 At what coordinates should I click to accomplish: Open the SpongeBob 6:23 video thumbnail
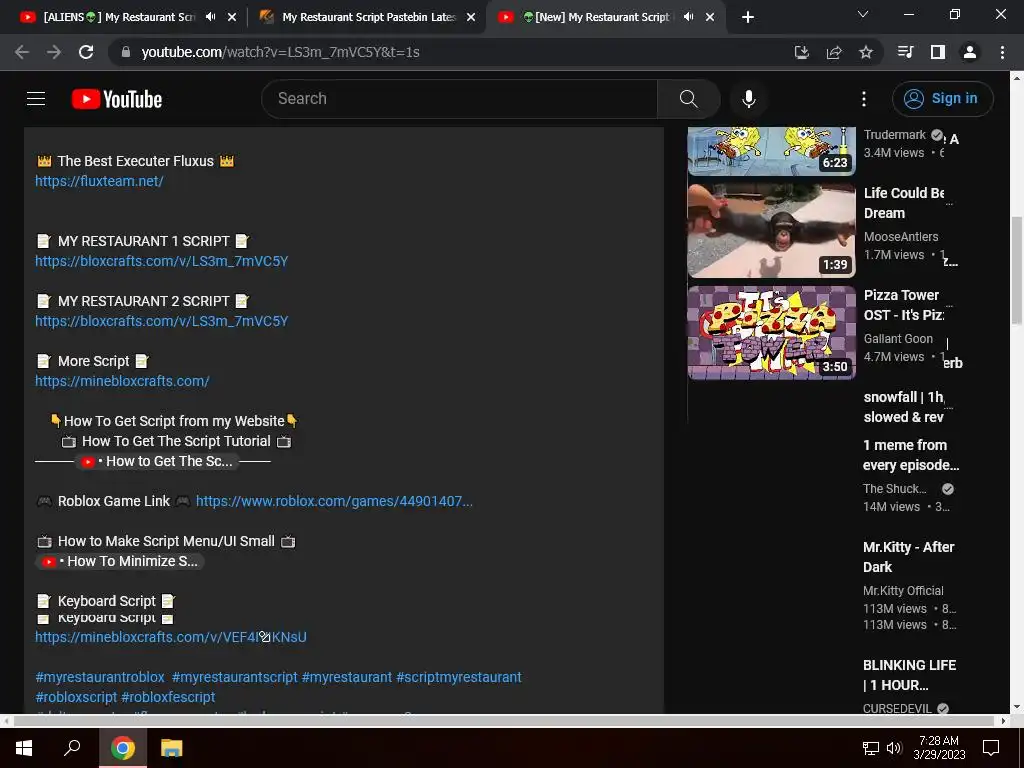[x=771, y=151]
